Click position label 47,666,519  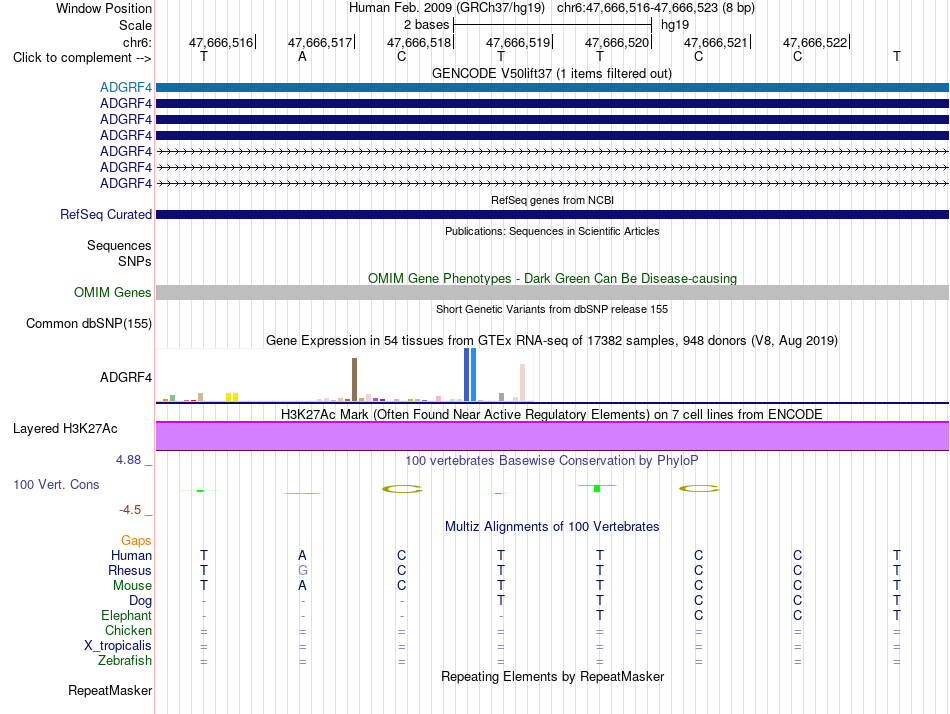(518, 42)
